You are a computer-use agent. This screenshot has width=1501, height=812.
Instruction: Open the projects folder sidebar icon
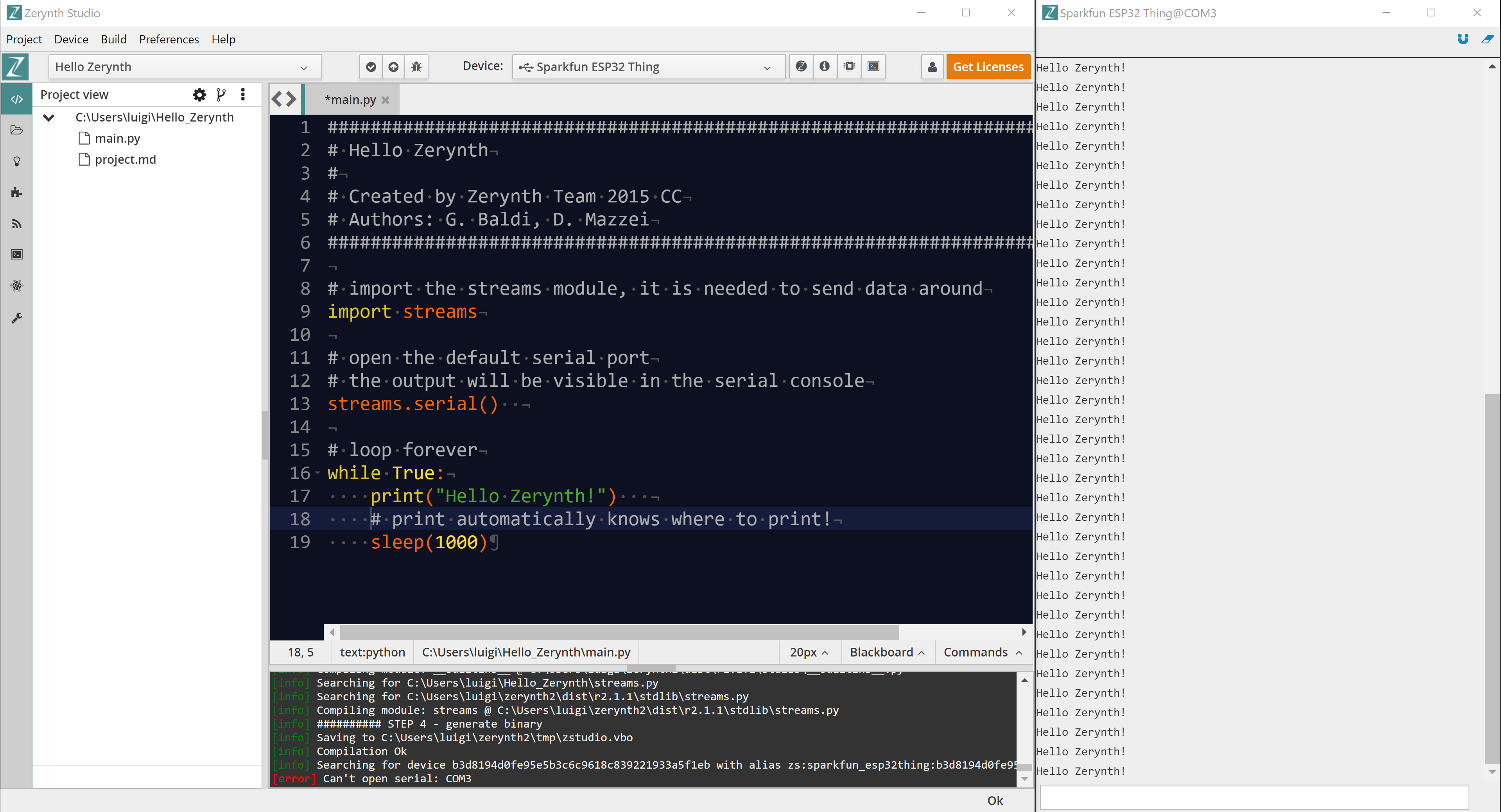coord(16,130)
